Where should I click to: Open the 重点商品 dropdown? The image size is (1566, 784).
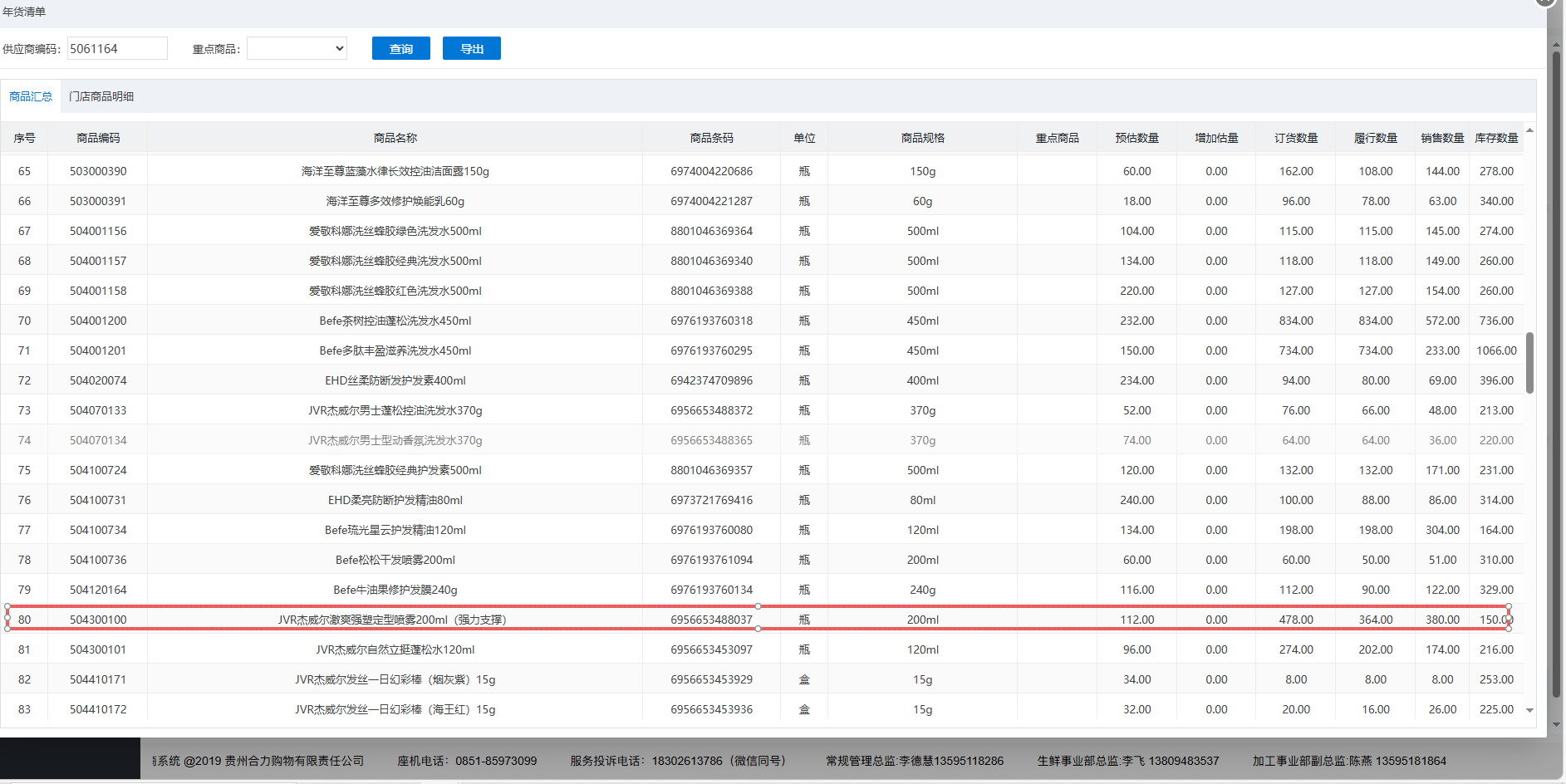click(297, 49)
